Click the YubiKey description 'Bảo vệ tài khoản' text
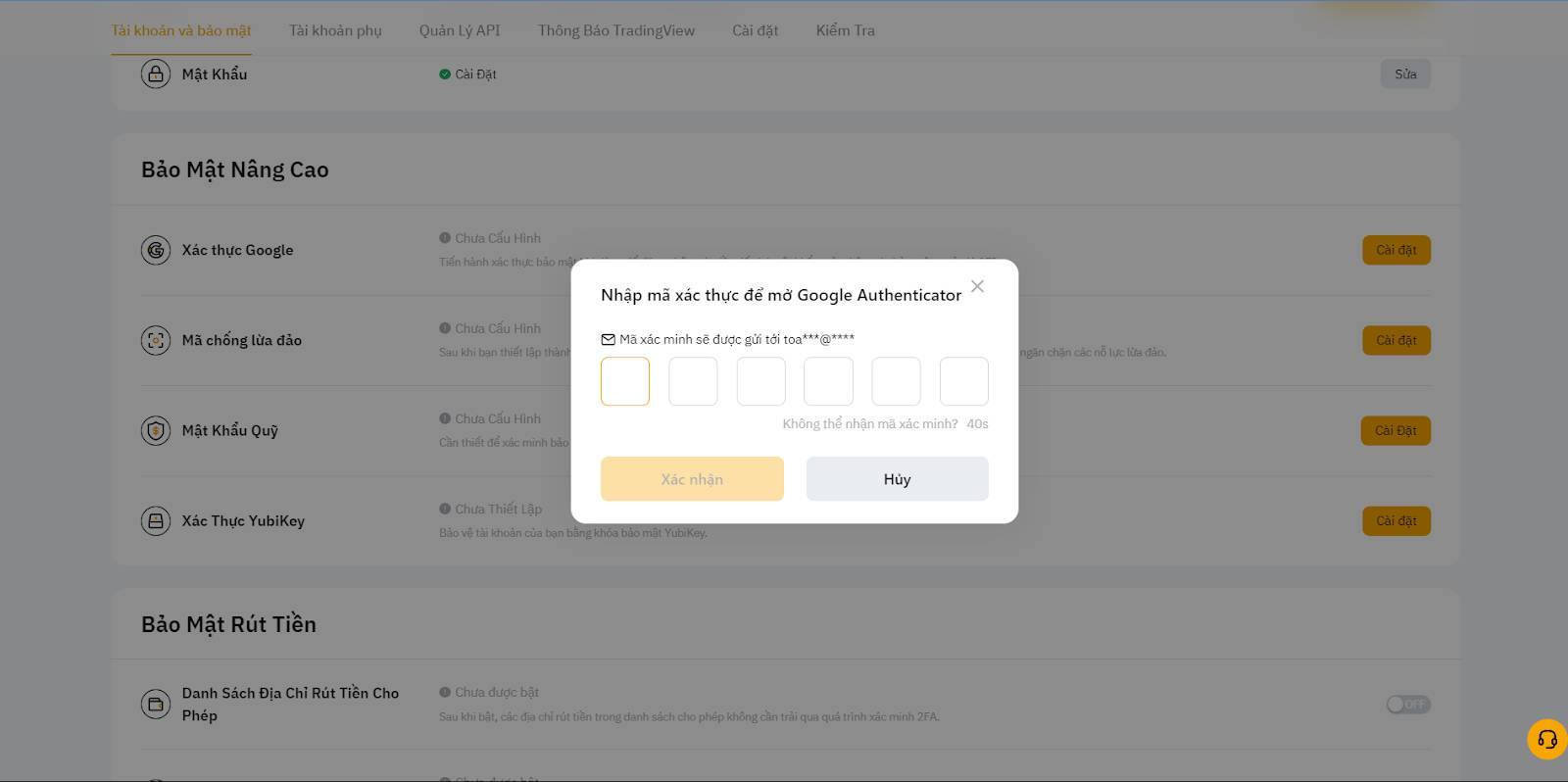 tap(573, 533)
